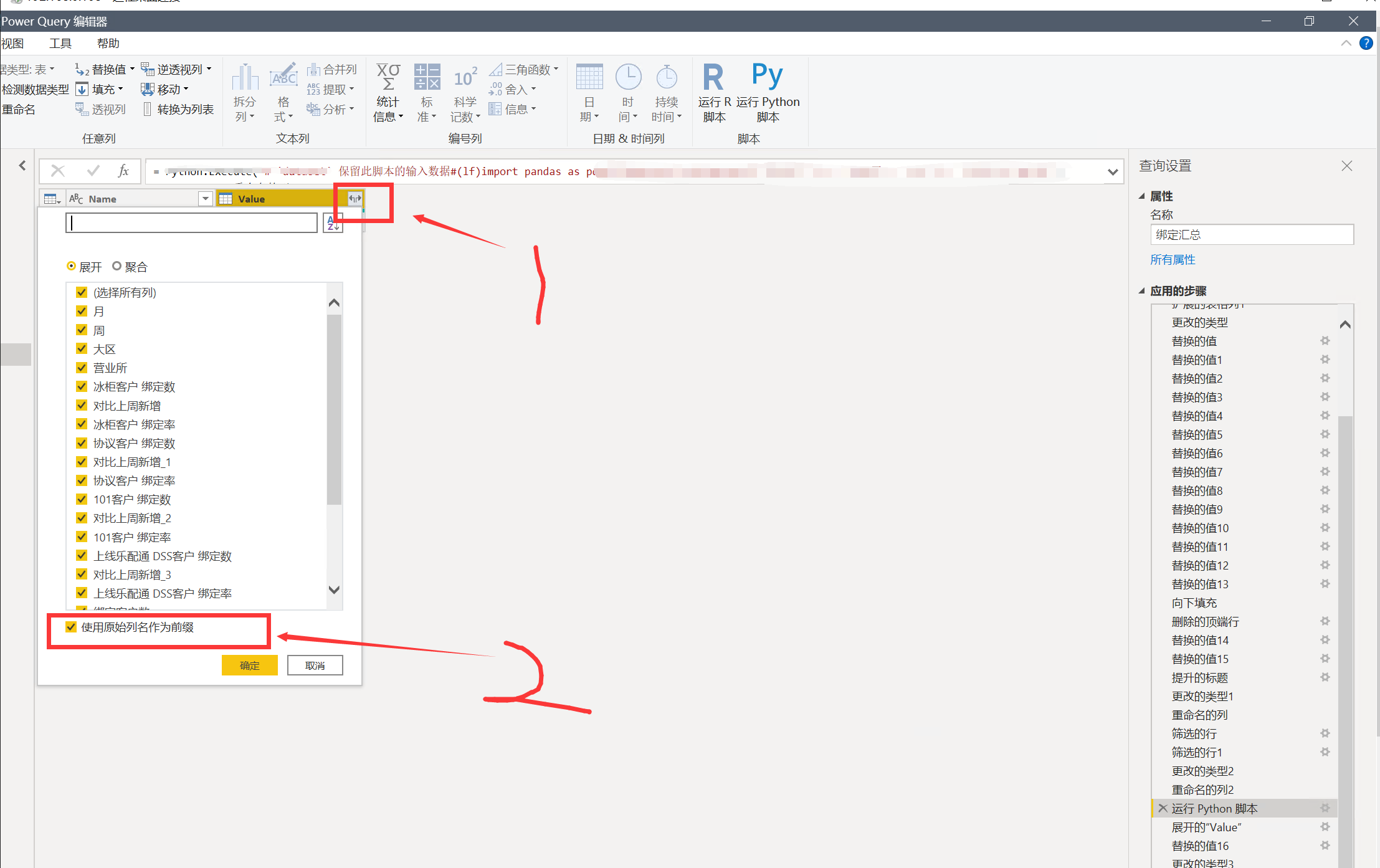Screen dimensions: 1380x868
Task: Click 检测数据类型 to detect data types
Action: [x=36, y=88]
